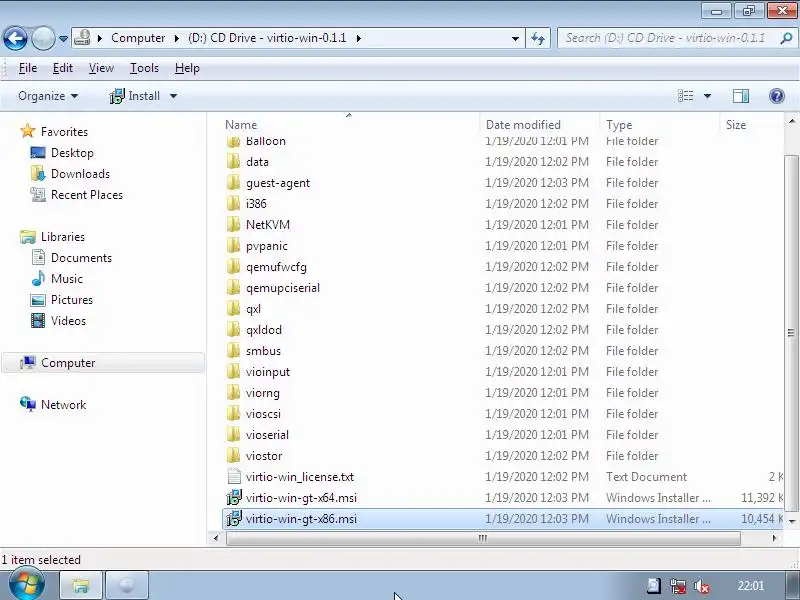
Task: Expand the arrow after Computer in address bar
Action: (177, 38)
